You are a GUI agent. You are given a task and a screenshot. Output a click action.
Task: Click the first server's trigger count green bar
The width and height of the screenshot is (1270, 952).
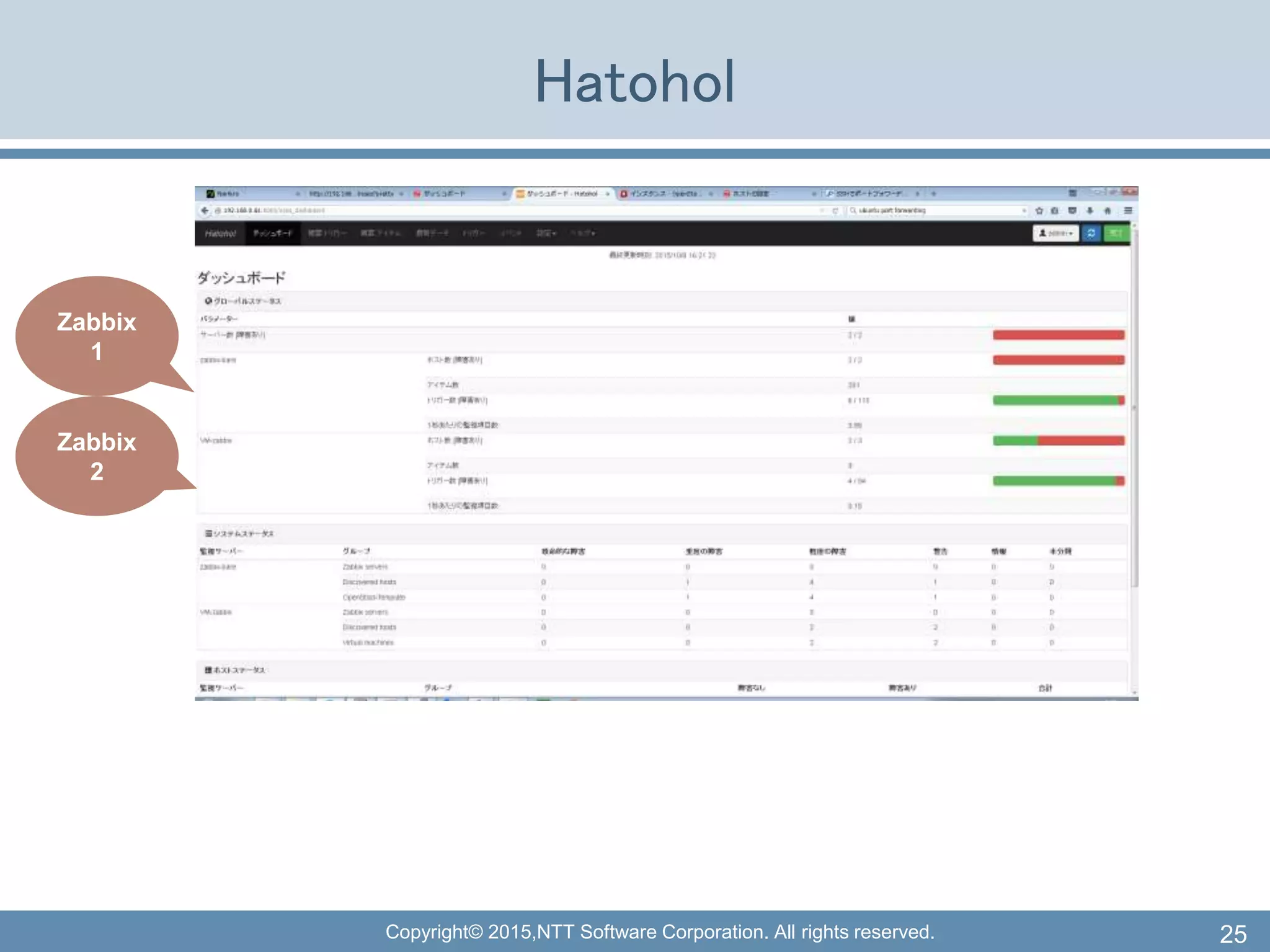tap(1059, 400)
